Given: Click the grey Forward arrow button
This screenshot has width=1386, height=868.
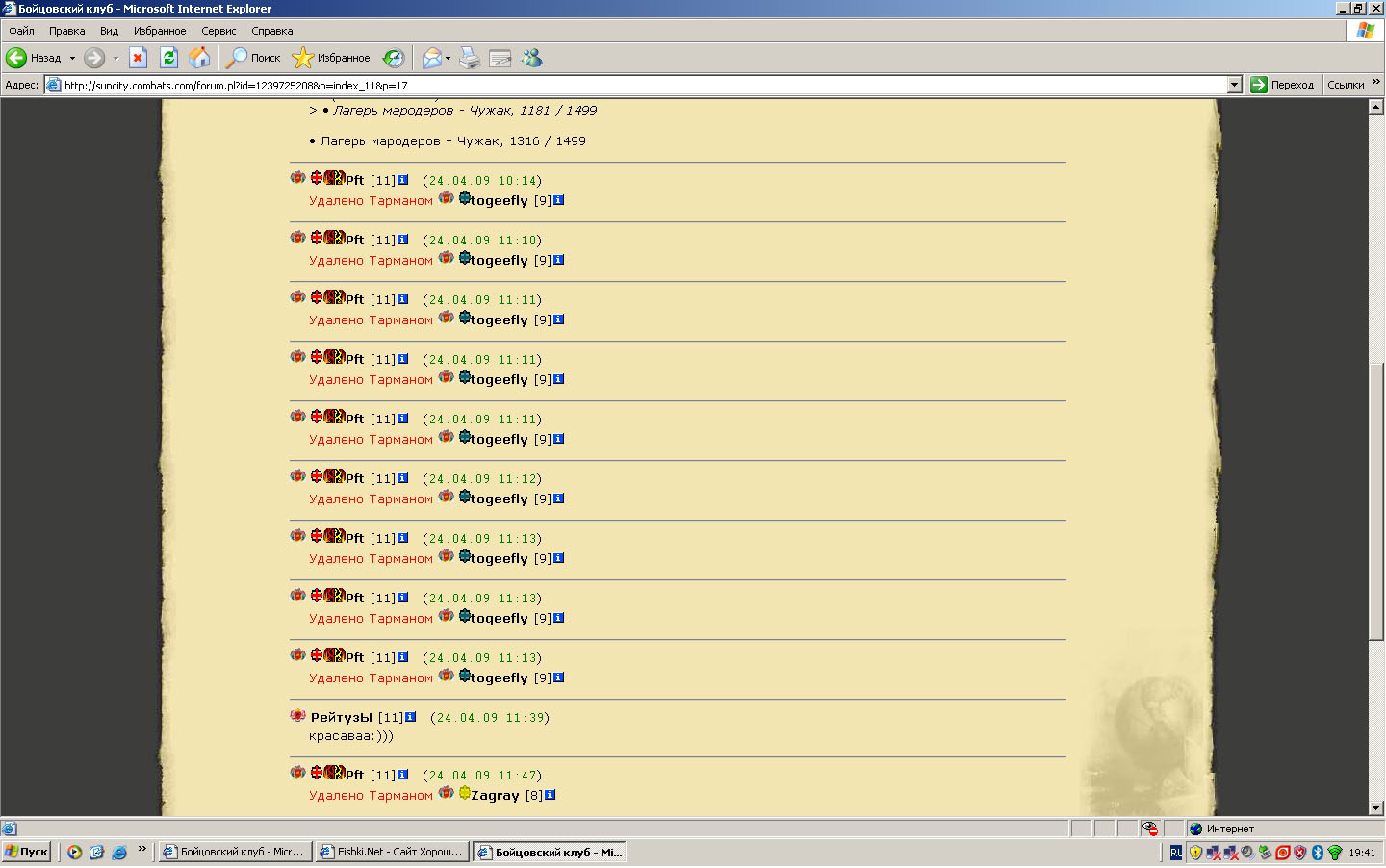Looking at the screenshot, I should (x=94, y=58).
